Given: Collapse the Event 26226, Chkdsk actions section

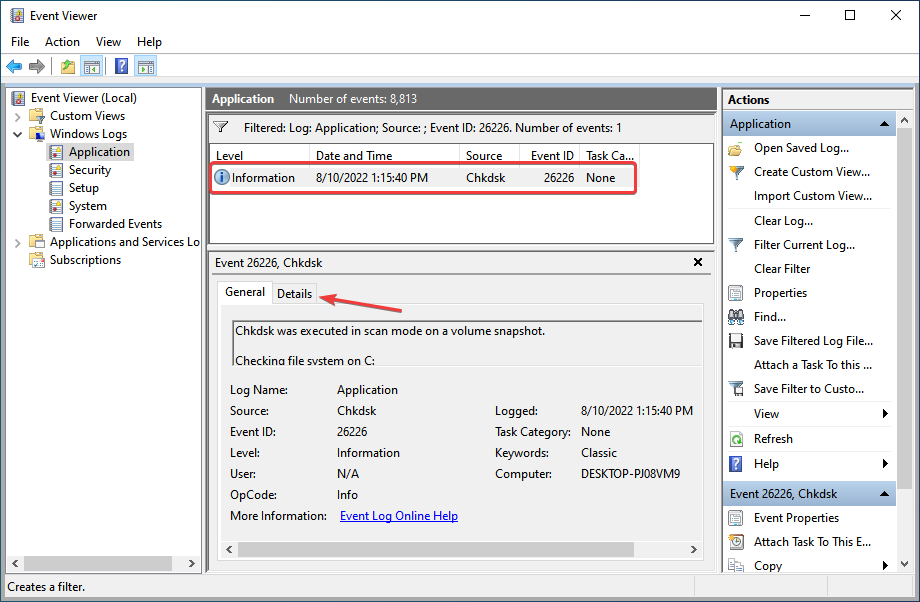Looking at the screenshot, I should point(884,494).
